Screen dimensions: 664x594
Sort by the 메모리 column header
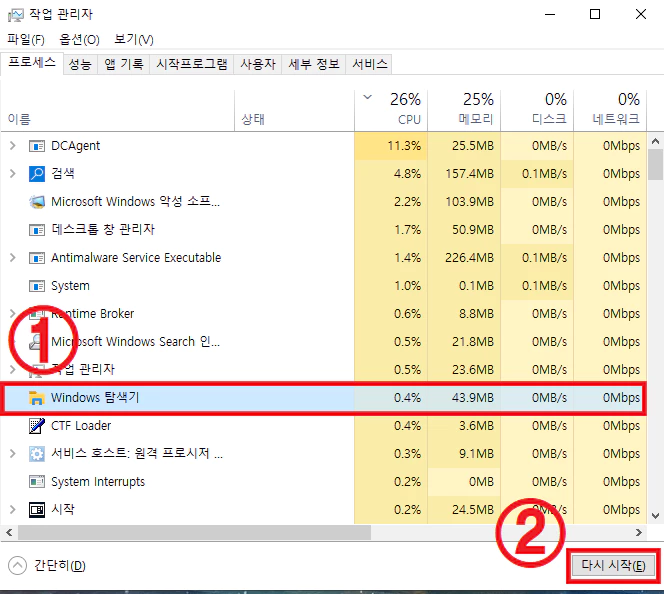tap(464, 110)
